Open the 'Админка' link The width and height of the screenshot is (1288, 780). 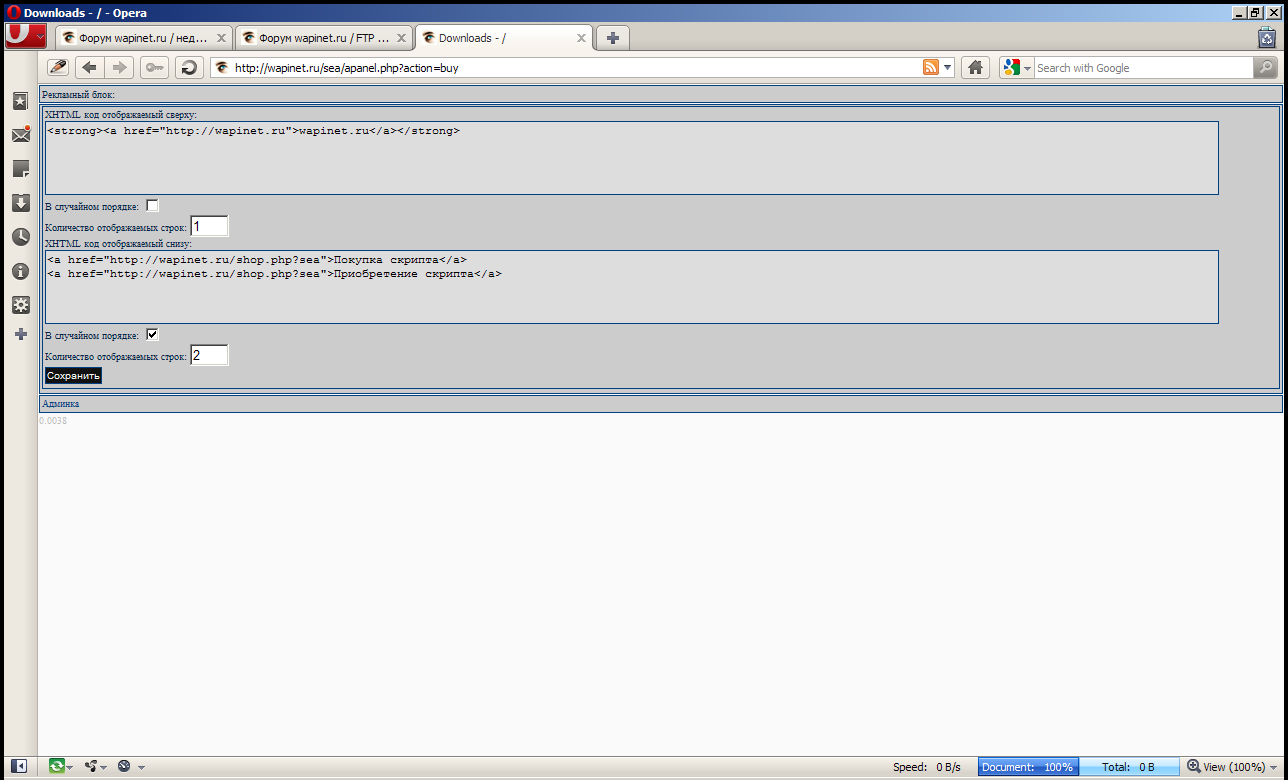click(60, 404)
